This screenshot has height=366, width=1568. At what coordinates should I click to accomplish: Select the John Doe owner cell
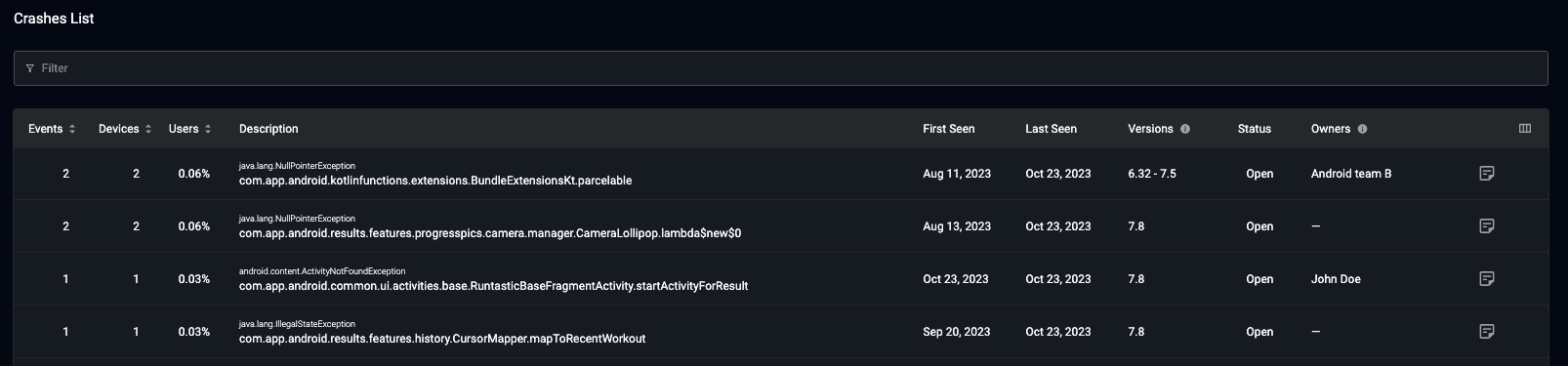[1336, 279]
